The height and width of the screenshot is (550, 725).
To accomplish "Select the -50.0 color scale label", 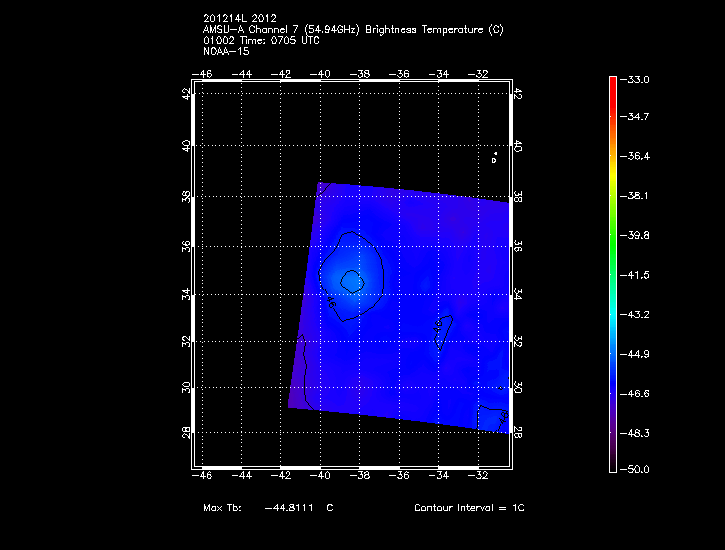I will click(x=637, y=469).
